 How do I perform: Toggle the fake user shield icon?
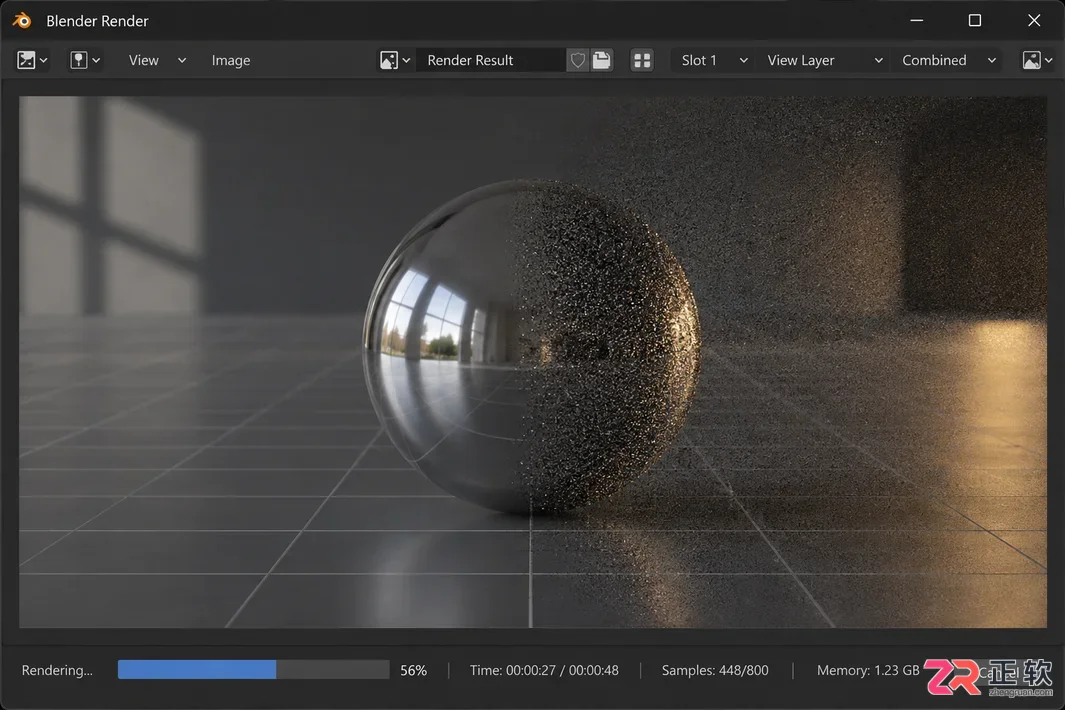577,60
